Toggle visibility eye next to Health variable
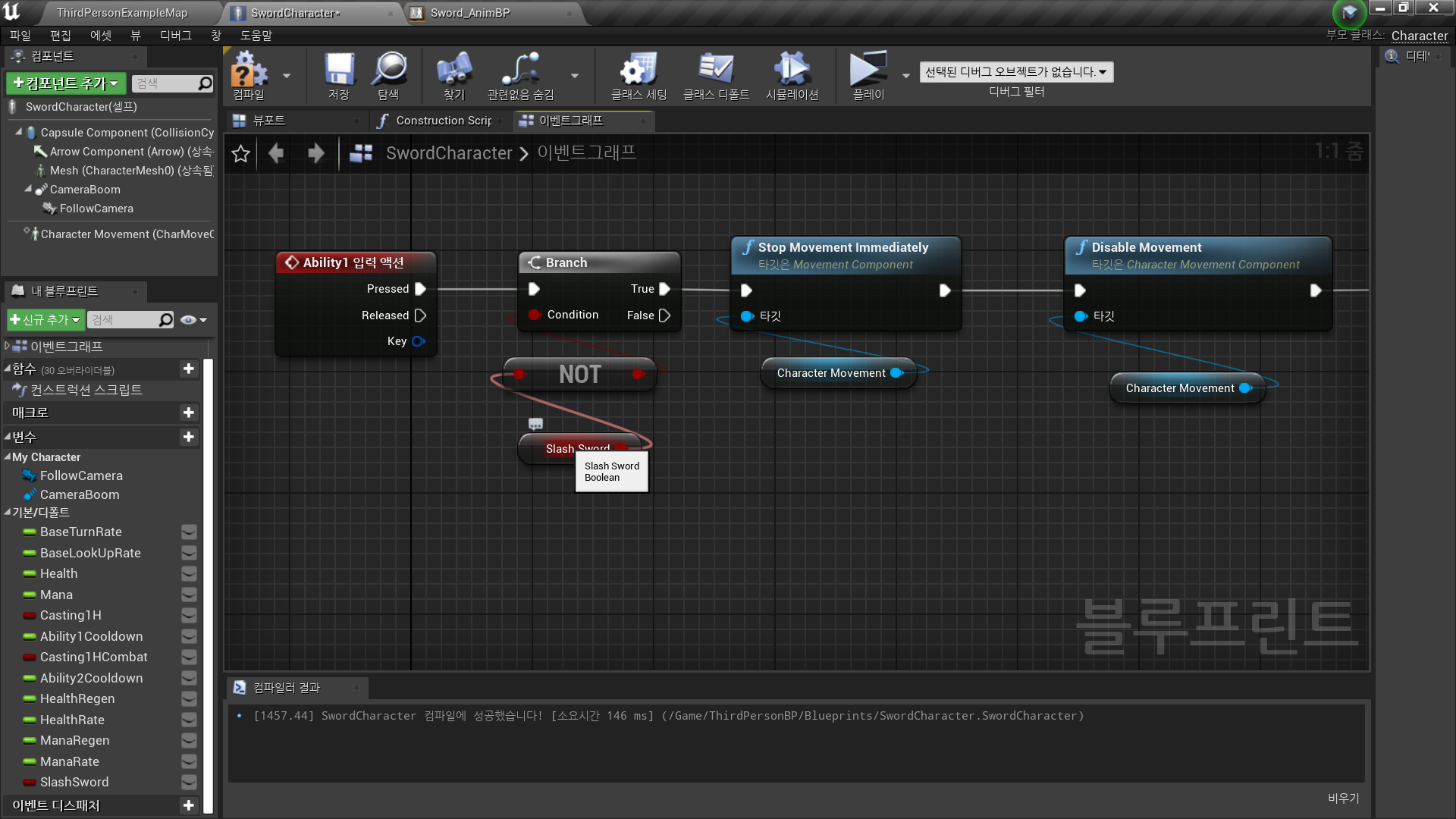1456x819 pixels. 189,574
